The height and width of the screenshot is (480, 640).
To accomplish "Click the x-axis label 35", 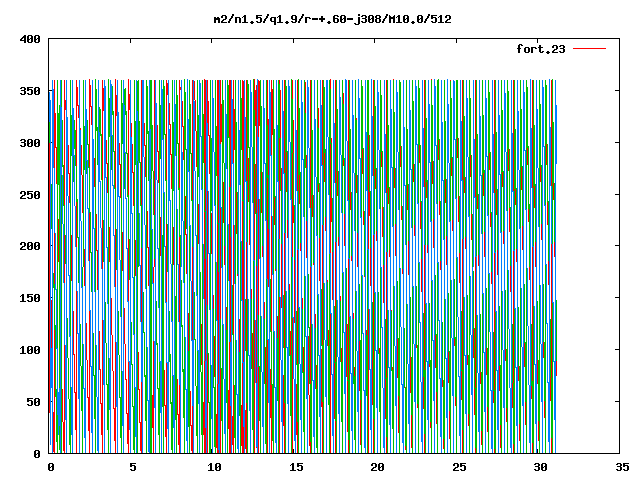I will click(x=622, y=467).
